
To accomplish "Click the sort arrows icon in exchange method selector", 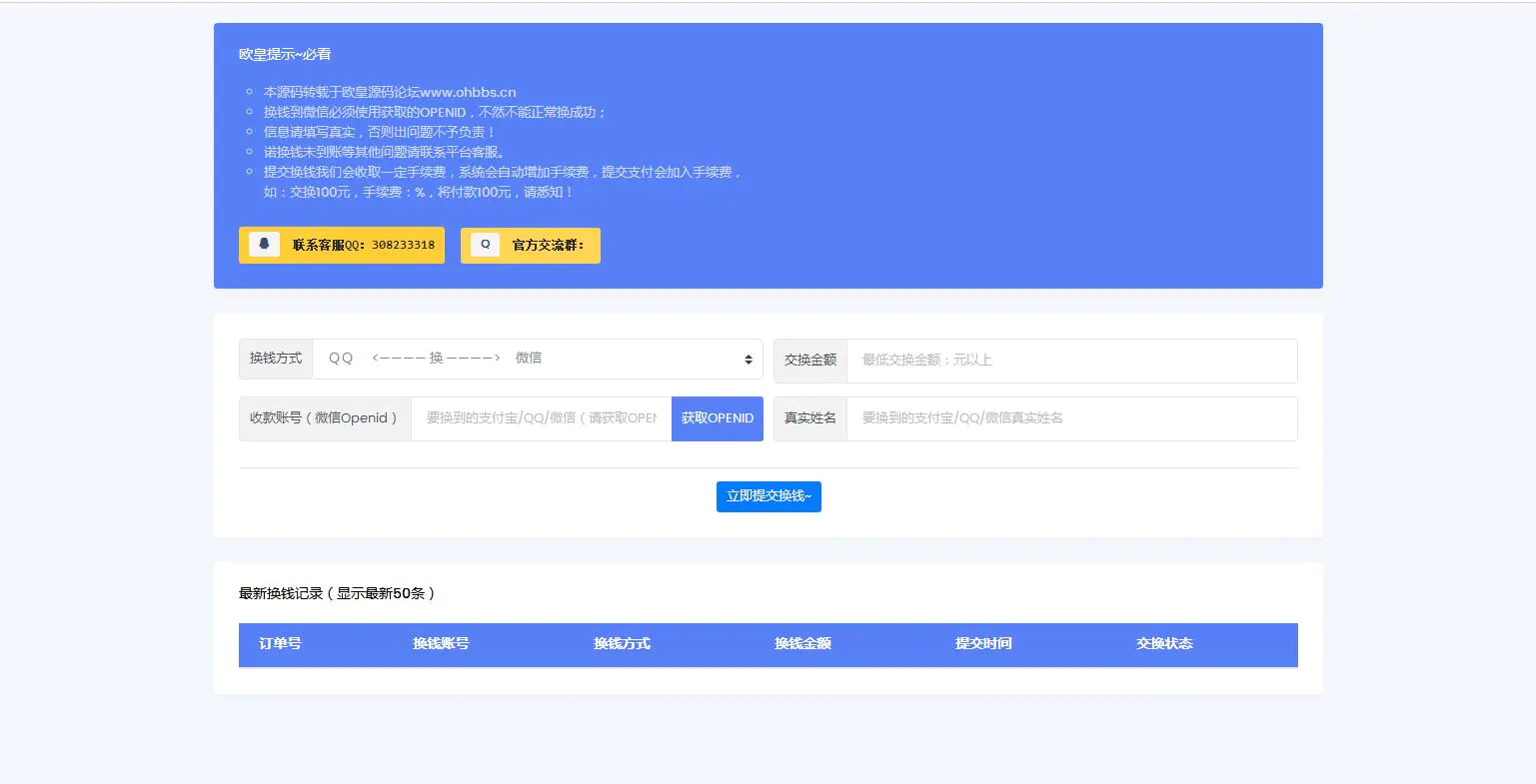I will [748, 360].
